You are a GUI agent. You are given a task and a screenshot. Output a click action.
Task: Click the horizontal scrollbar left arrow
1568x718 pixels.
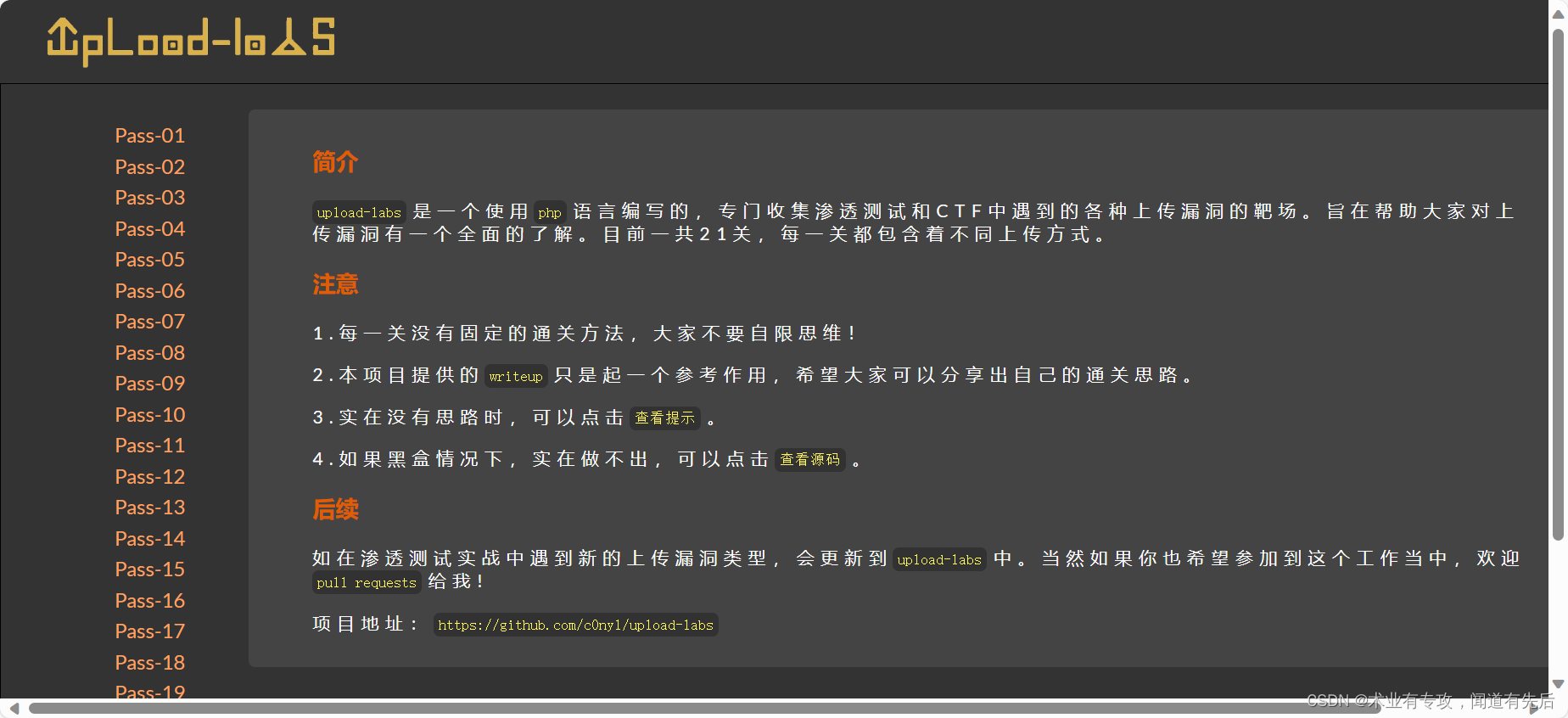(x=14, y=708)
